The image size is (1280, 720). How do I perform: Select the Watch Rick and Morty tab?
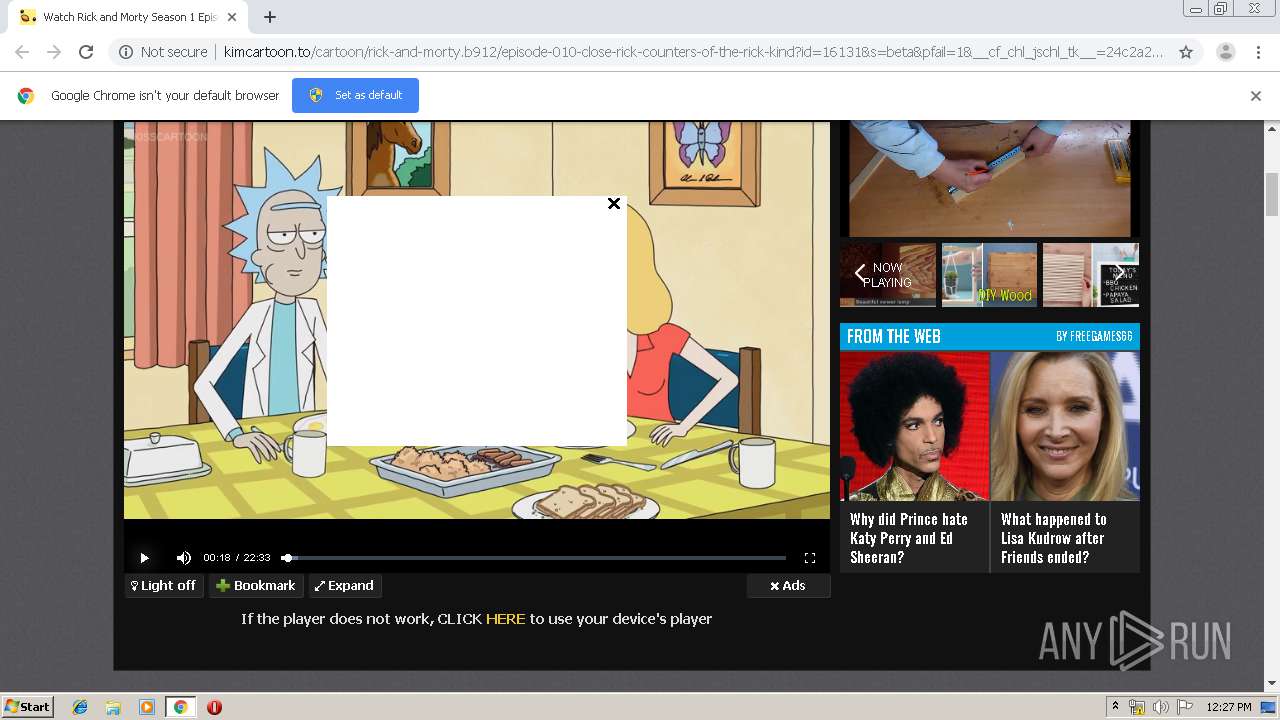pos(130,17)
